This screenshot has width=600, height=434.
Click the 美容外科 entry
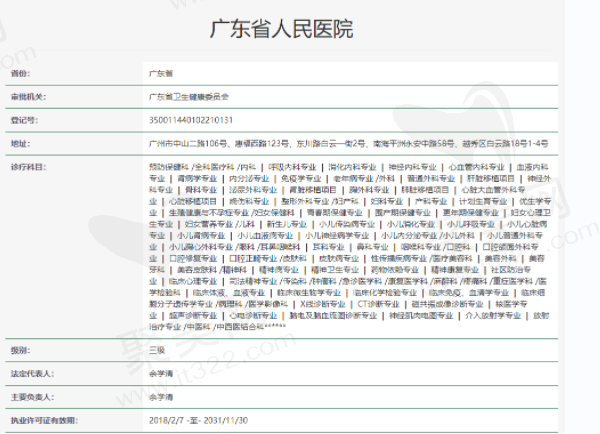[x=500, y=259]
